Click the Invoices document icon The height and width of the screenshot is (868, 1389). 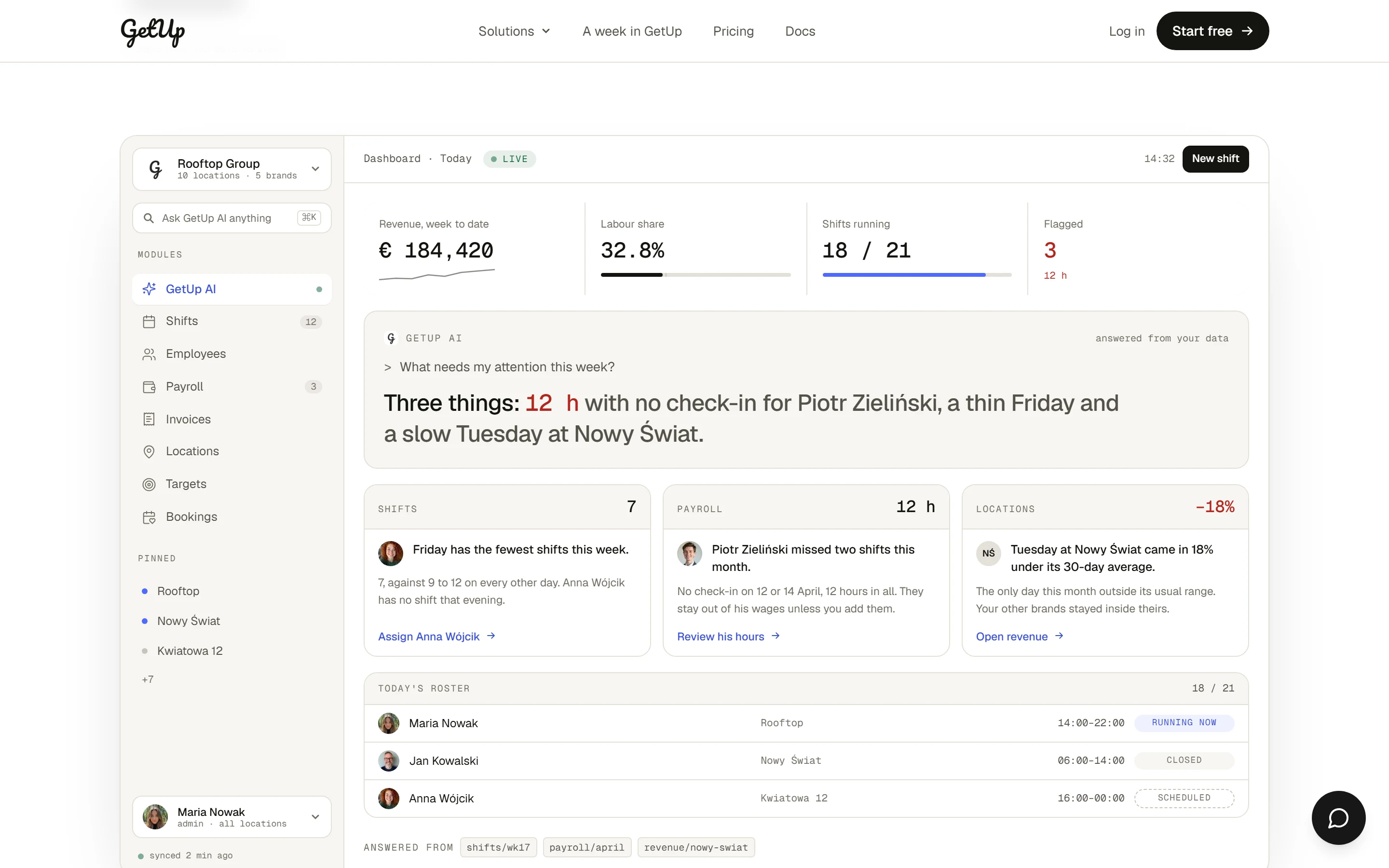click(149, 419)
